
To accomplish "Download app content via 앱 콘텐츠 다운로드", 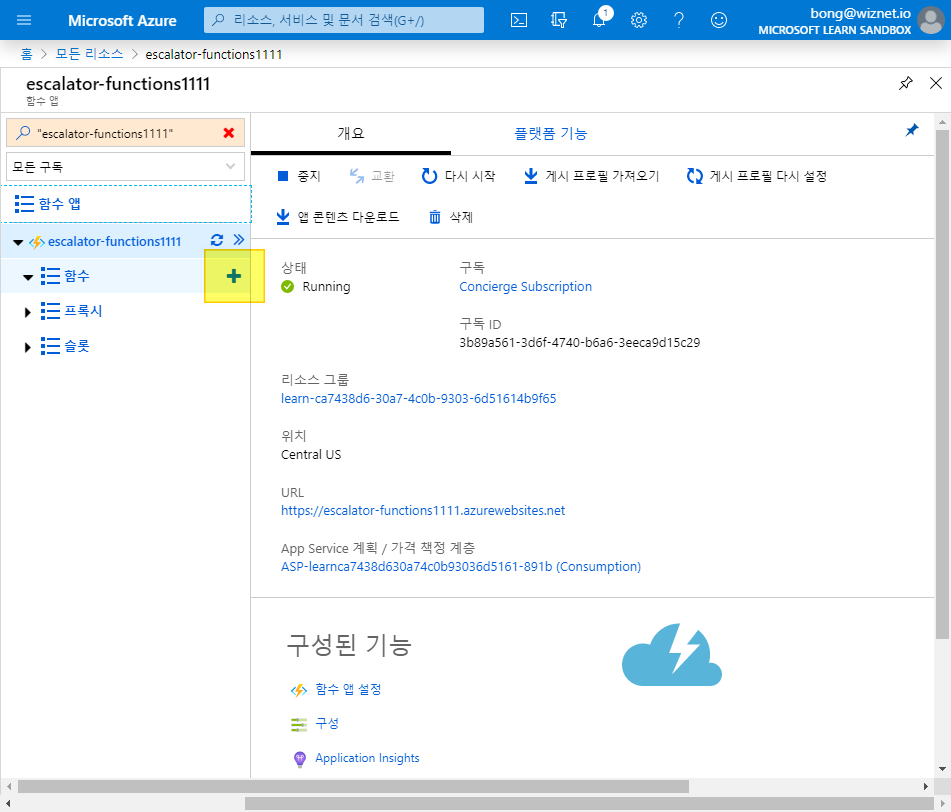I will 338,216.
